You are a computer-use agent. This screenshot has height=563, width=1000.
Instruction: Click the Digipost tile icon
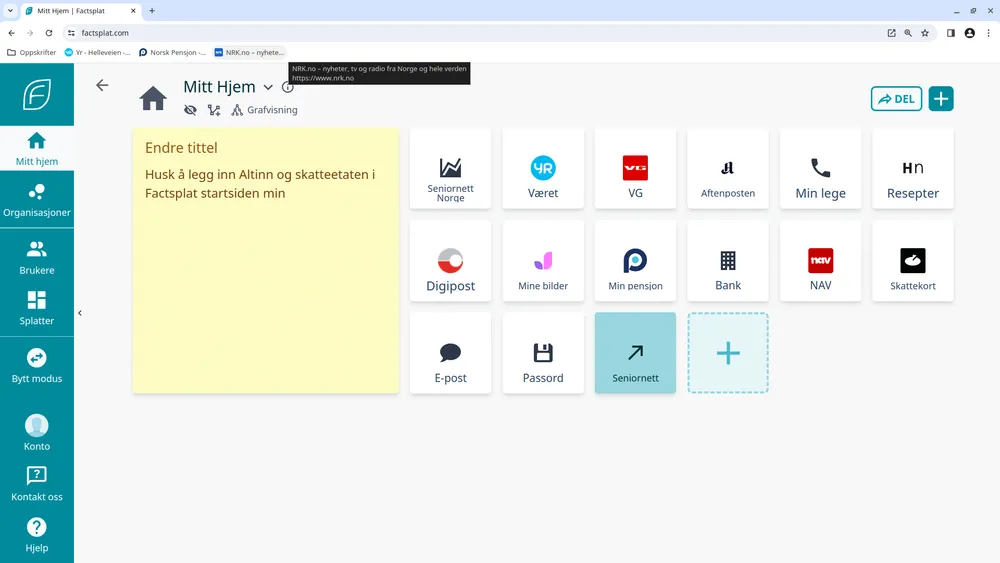[451, 261]
